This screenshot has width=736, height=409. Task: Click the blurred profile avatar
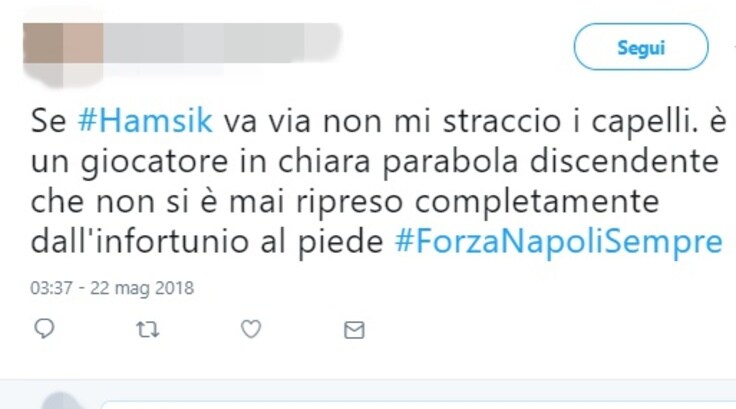tap(63, 54)
